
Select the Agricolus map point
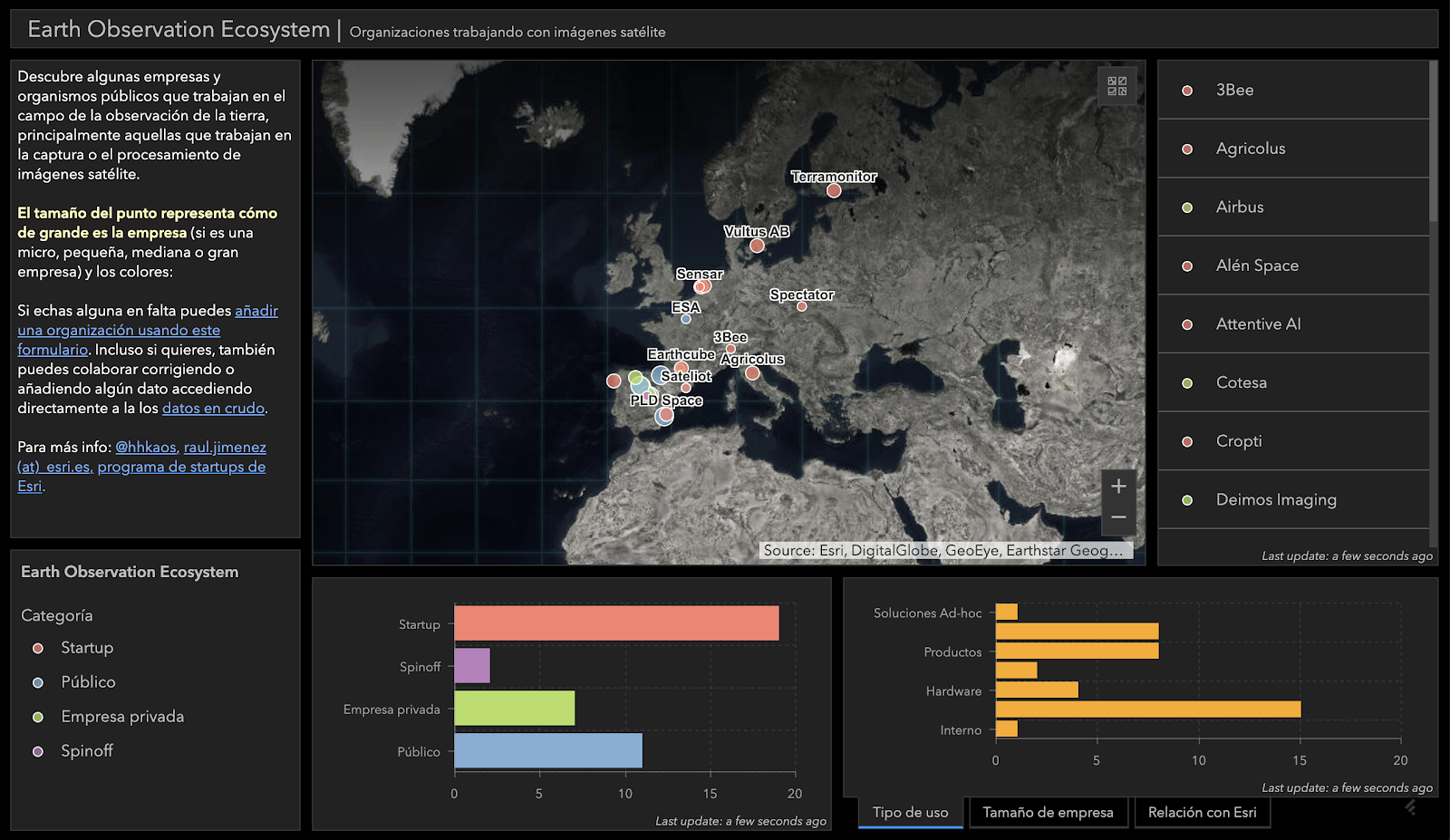point(752,372)
